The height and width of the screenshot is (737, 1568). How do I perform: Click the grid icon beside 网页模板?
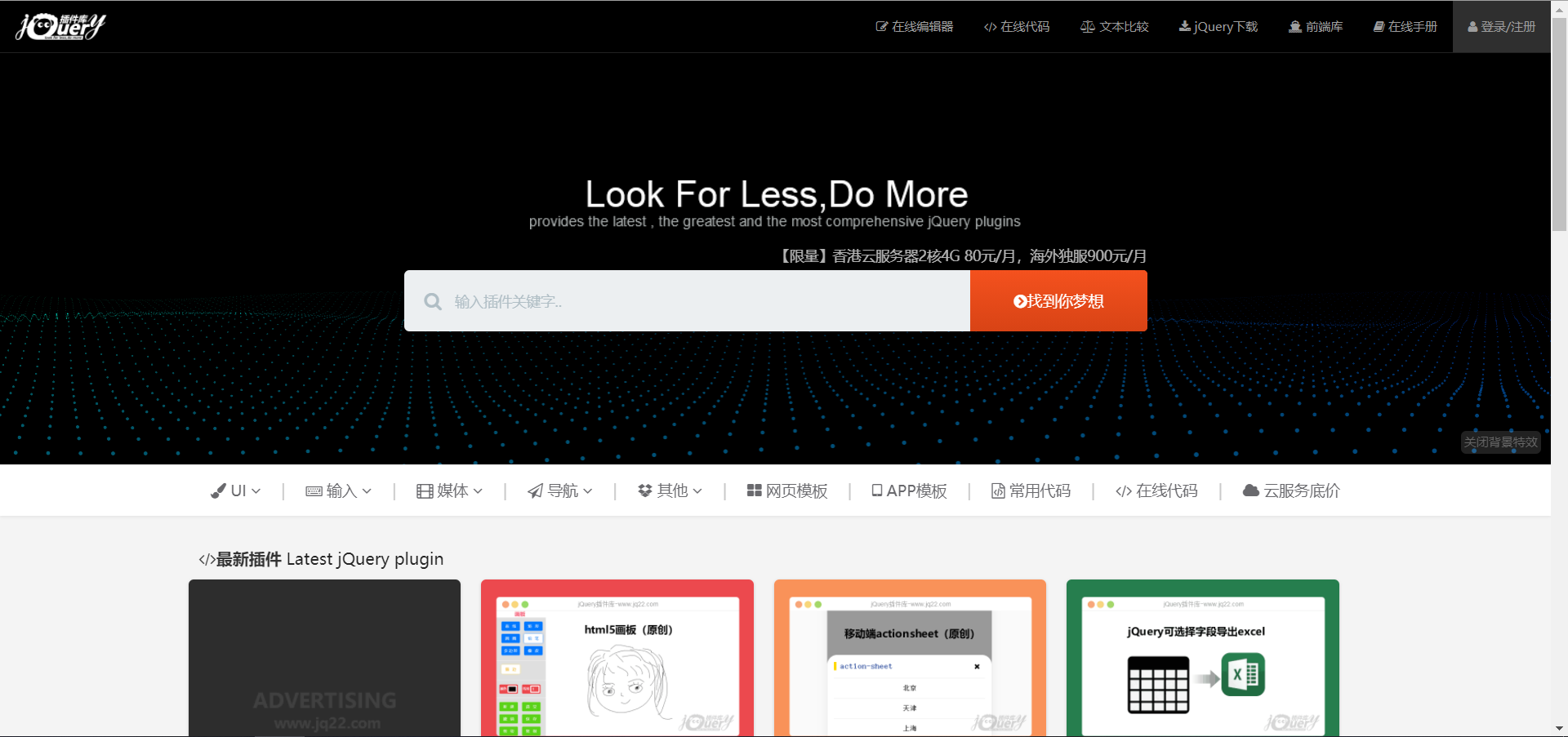755,491
